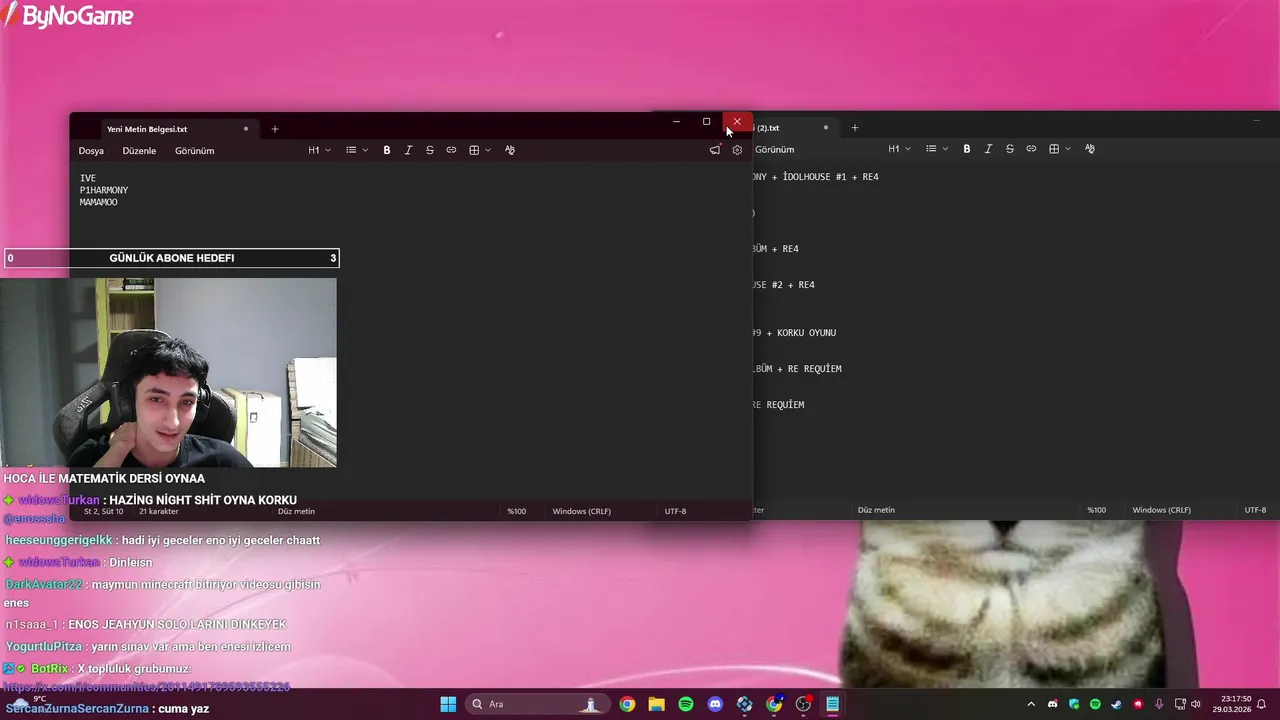Open Notepad settings gear in front window
Screen dimensions: 1280x720
tap(737, 150)
